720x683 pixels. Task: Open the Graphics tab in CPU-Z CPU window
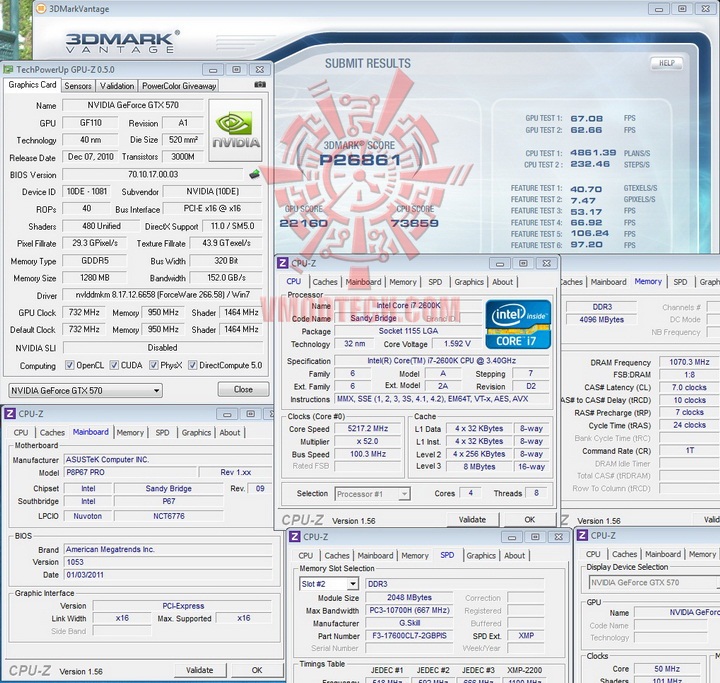(469, 282)
